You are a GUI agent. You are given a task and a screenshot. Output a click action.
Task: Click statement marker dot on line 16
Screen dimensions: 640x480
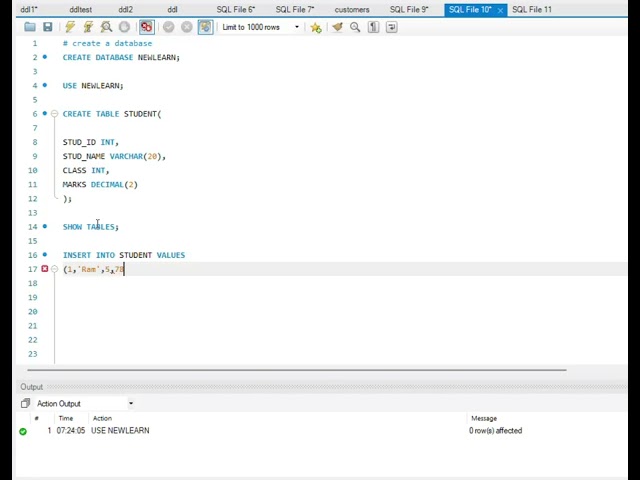45,255
